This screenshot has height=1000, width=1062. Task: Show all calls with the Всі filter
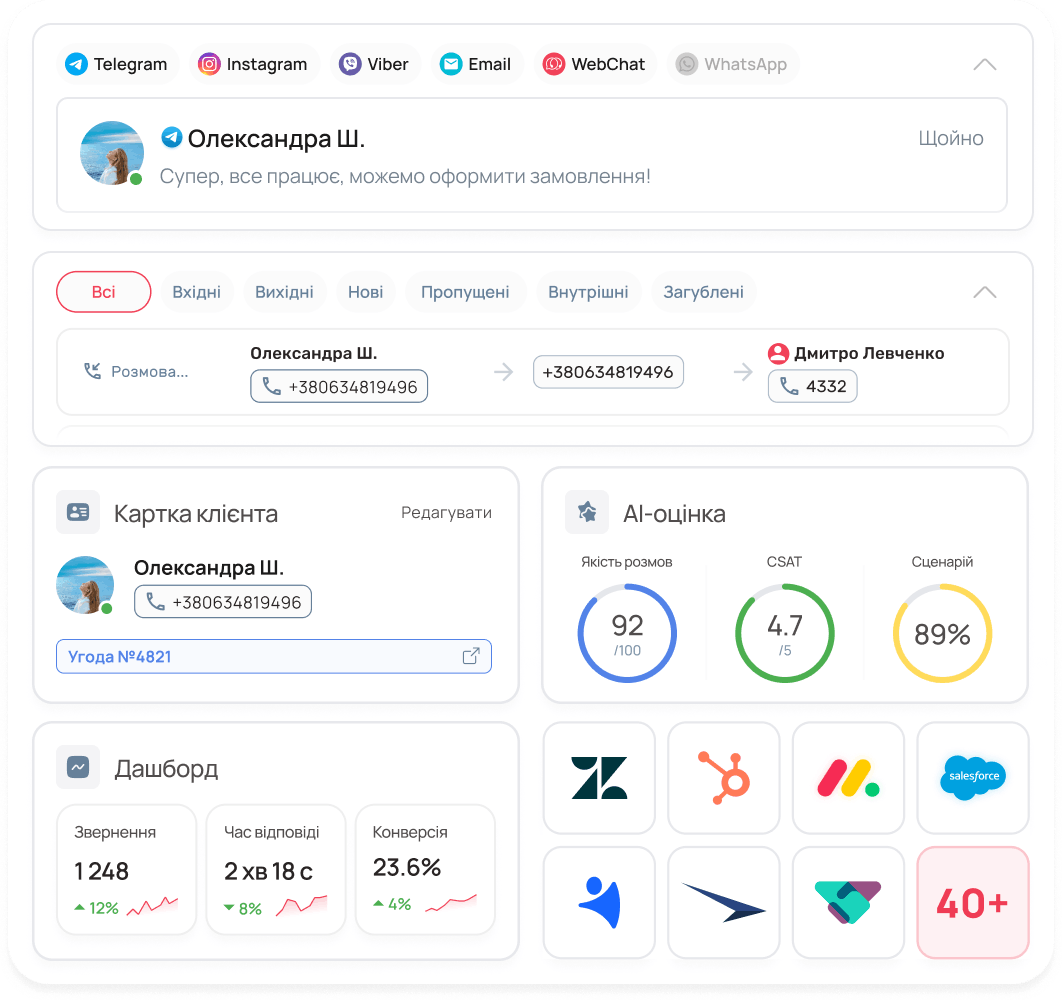point(104,292)
